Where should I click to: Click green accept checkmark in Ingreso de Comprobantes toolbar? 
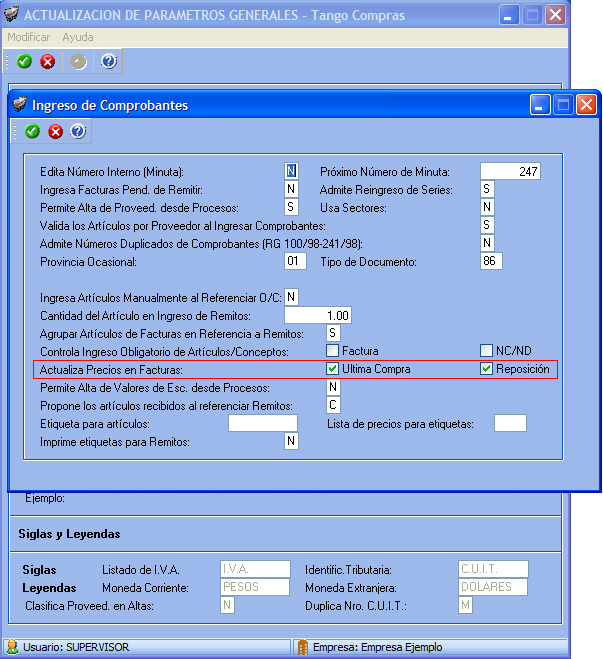click(32, 131)
